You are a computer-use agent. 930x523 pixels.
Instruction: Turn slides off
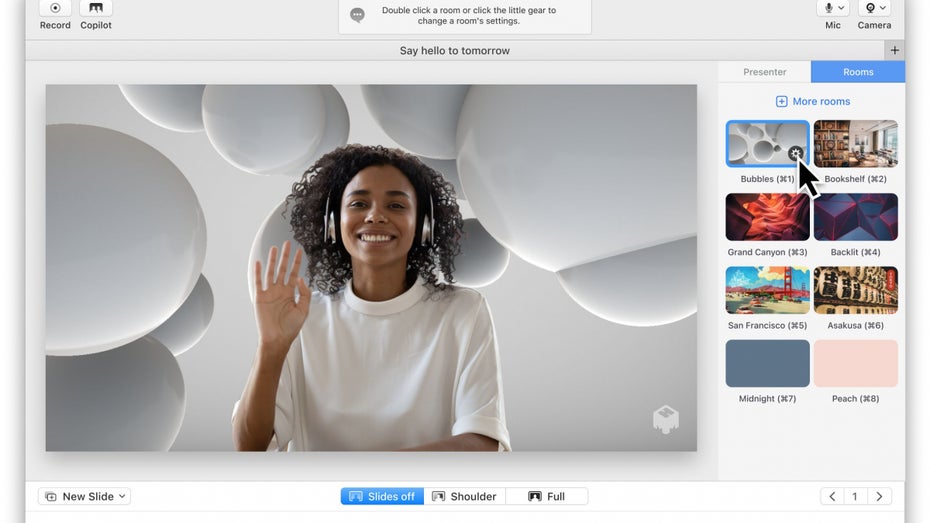coord(382,497)
